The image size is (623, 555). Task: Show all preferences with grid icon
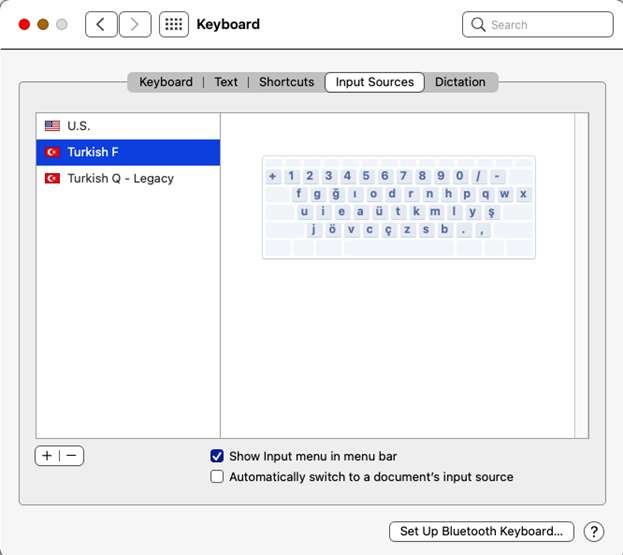tap(174, 25)
